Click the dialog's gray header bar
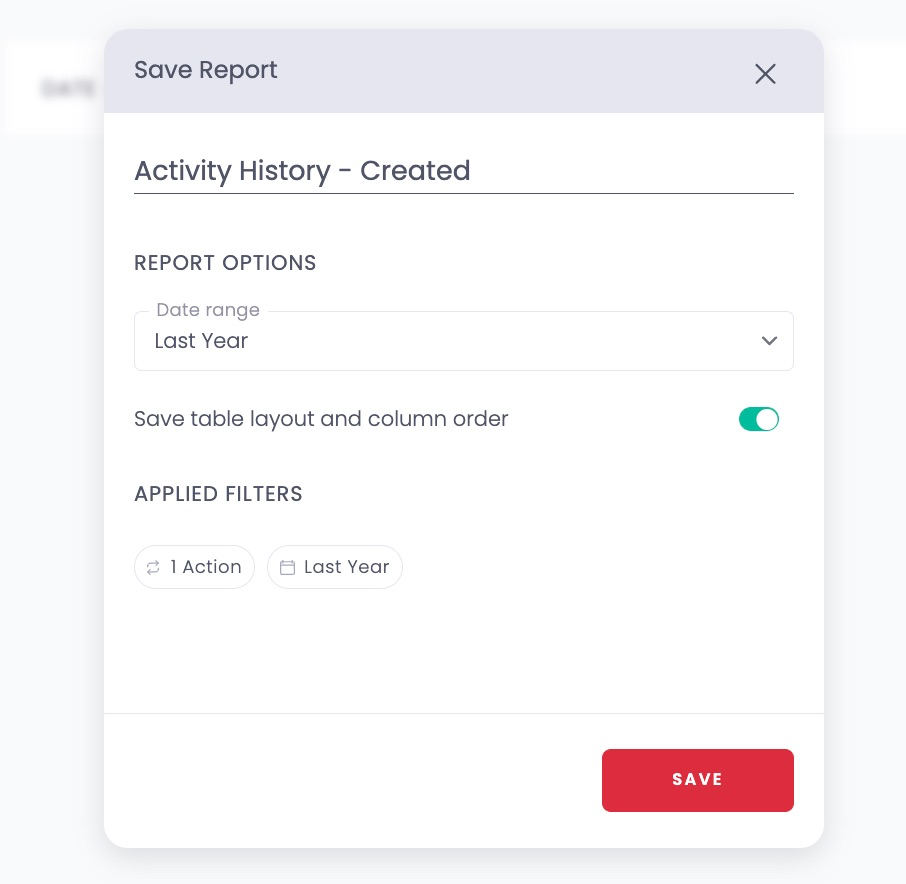 [x=463, y=71]
